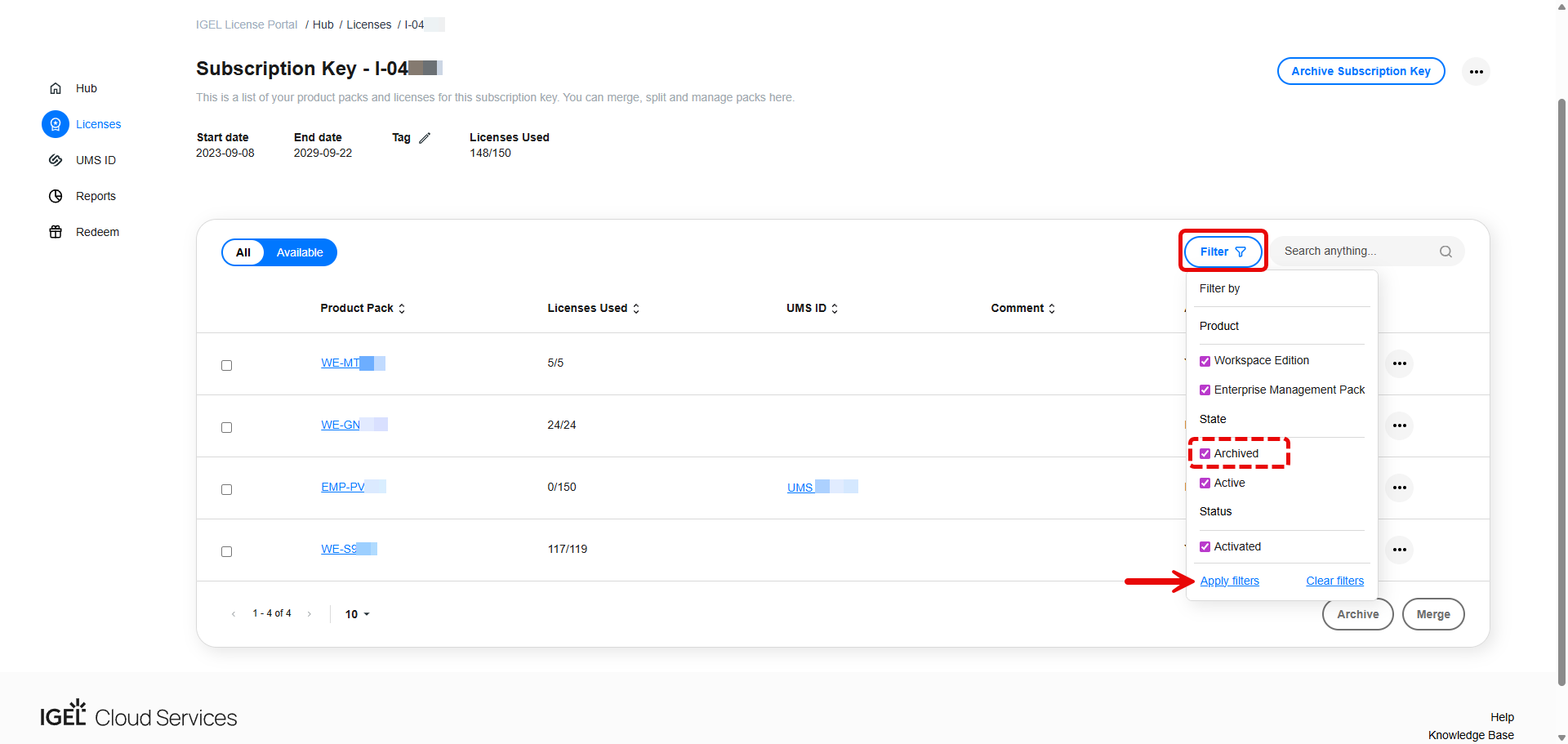
Task: Apply the selected filters
Action: [x=1229, y=581]
